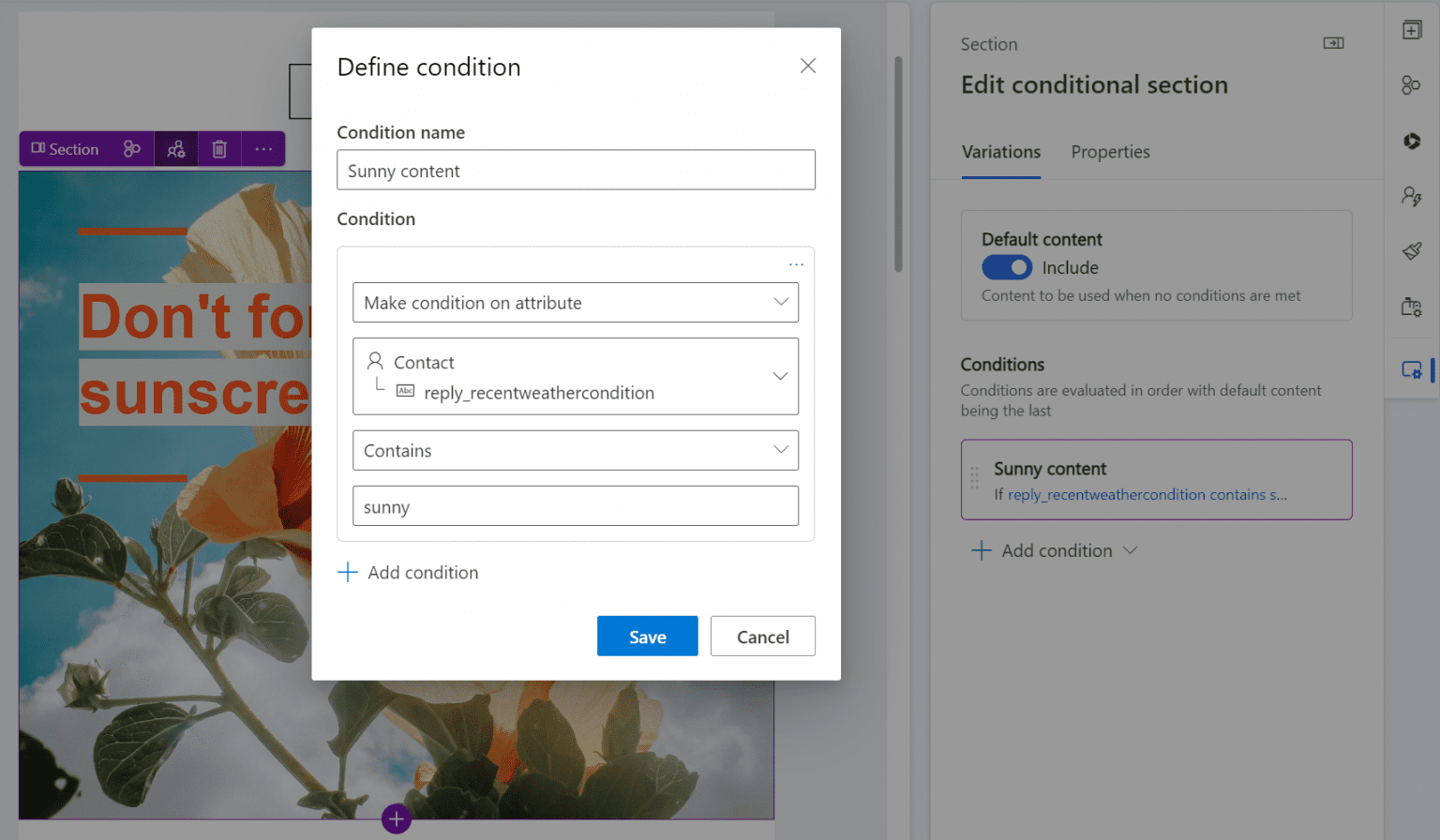Expand the Contact attribute selector dropdown
Image resolution: width=1440 pixels, height=840 pixels.
pyautogui.click(x=780, y=376)
